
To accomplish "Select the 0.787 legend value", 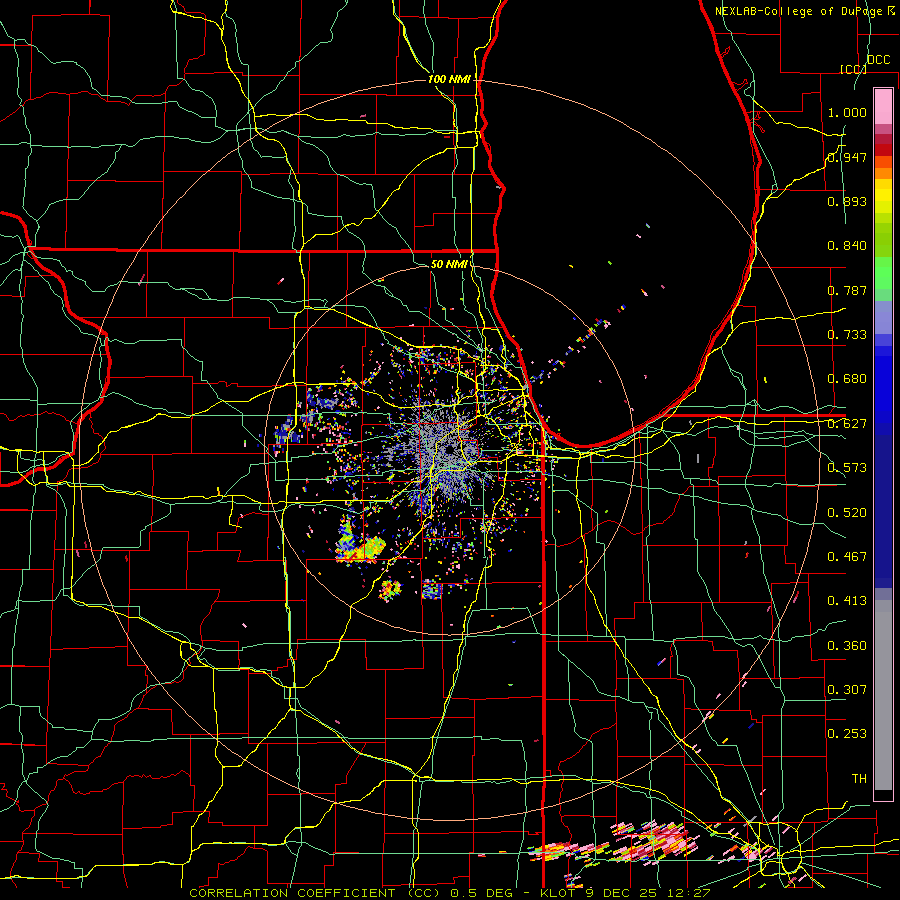I will click(x=847, y=290).
